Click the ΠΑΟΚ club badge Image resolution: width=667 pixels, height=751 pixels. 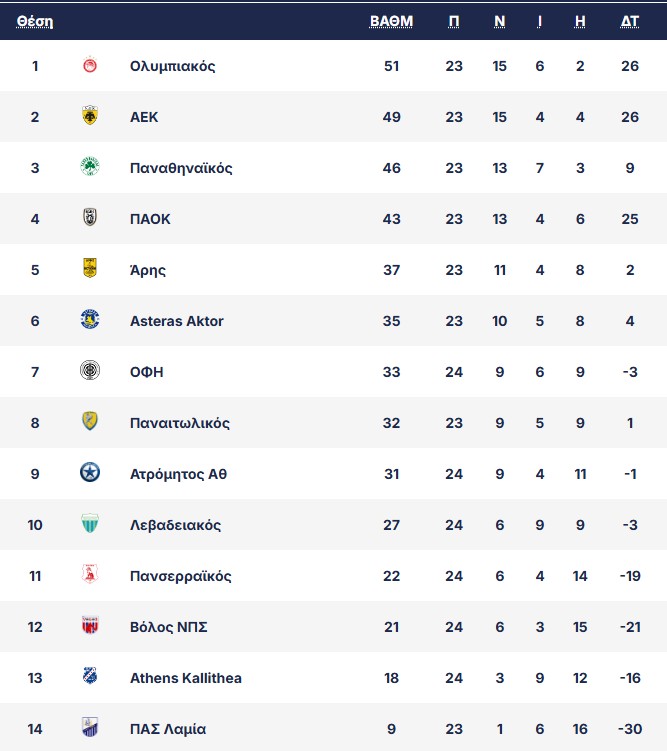pos(90,219)
